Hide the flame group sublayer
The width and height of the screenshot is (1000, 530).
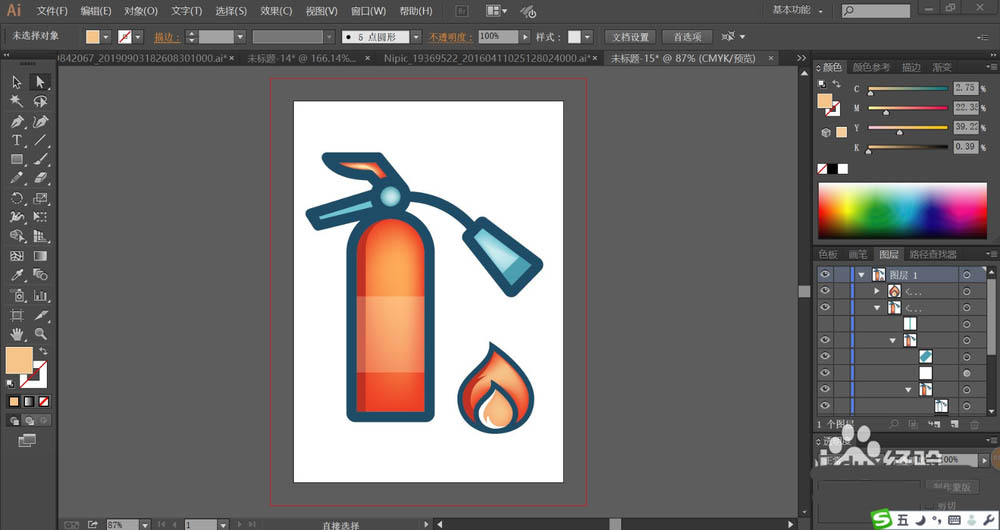pos(825,291)
